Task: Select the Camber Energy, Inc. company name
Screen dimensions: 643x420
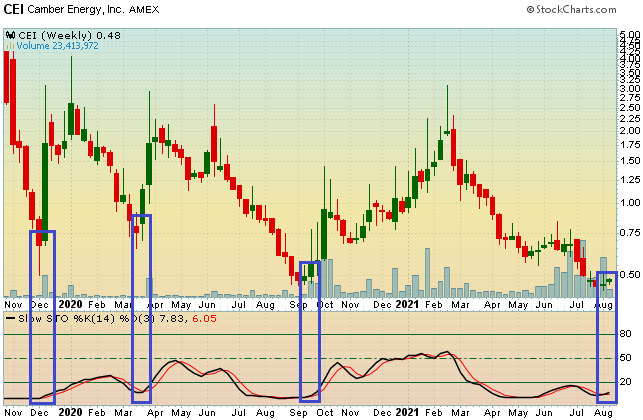Action: pos(76,9)
